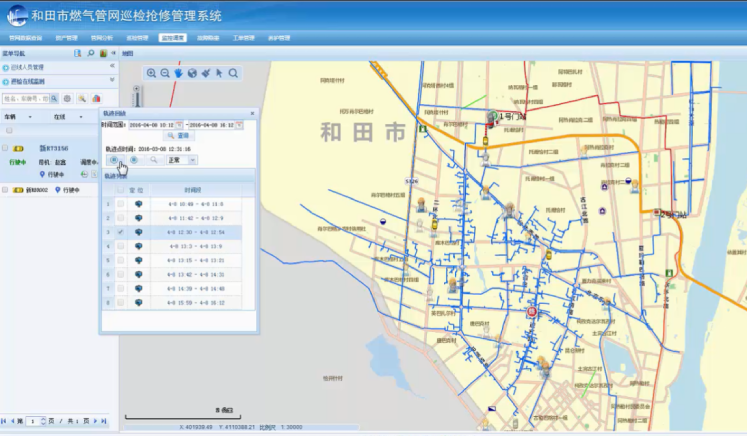Uncheck the box for track row 3
This screenshot has width=747, height=436.
click(121, 232)
